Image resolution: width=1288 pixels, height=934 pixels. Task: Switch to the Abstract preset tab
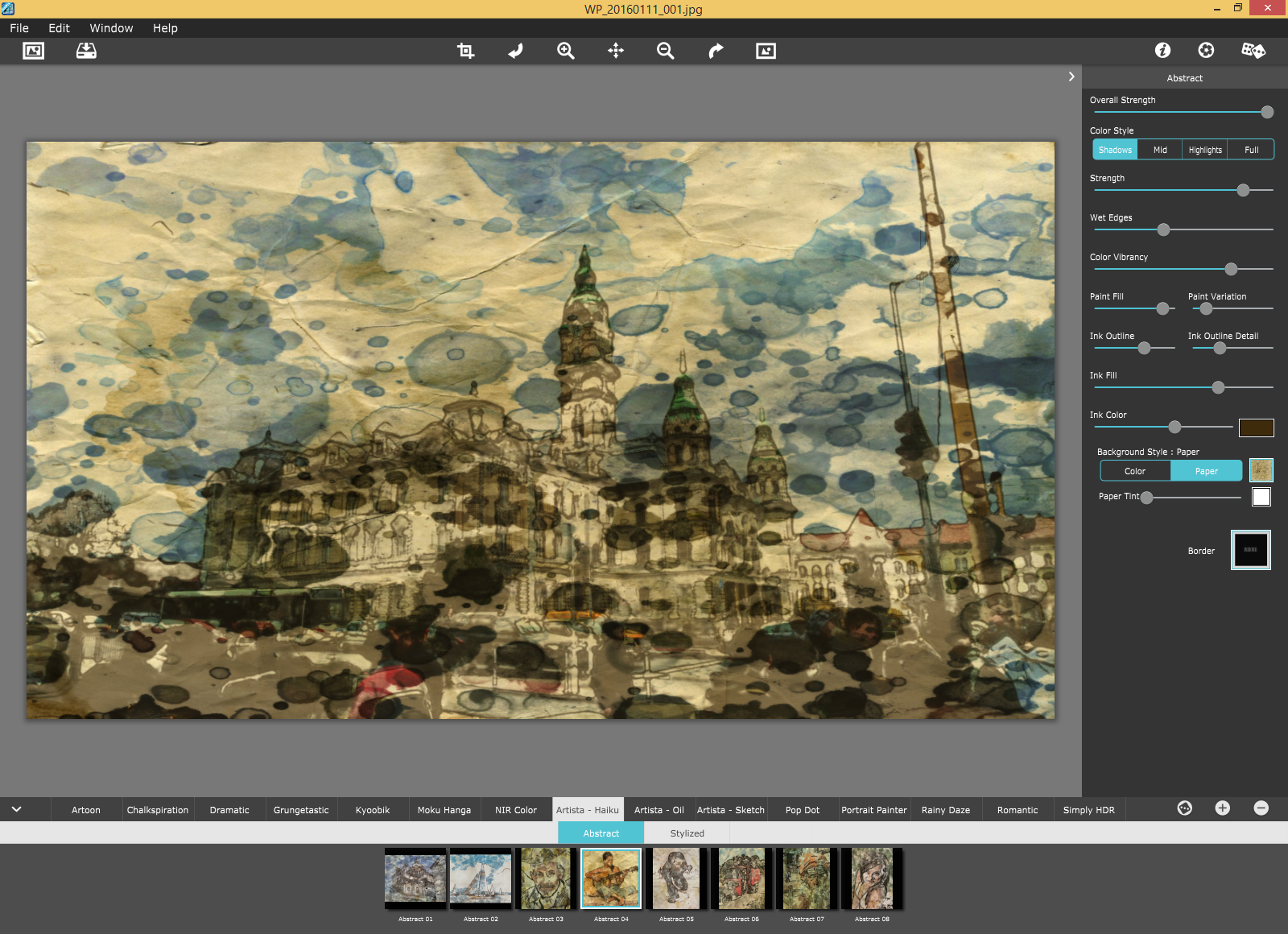pos(601,833)
